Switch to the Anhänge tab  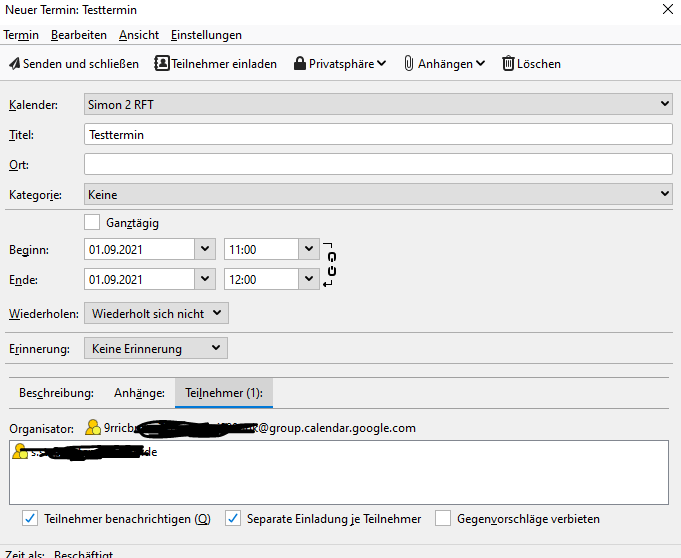click(139, 393)
